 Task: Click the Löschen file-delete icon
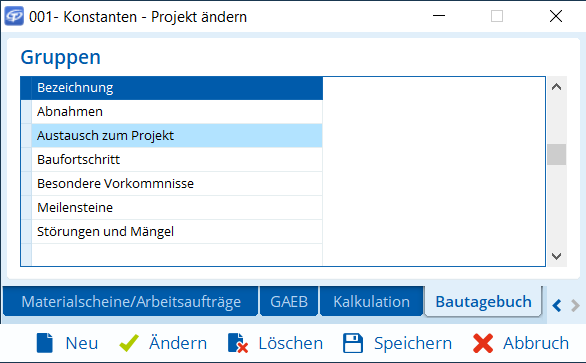coord(238,343)
